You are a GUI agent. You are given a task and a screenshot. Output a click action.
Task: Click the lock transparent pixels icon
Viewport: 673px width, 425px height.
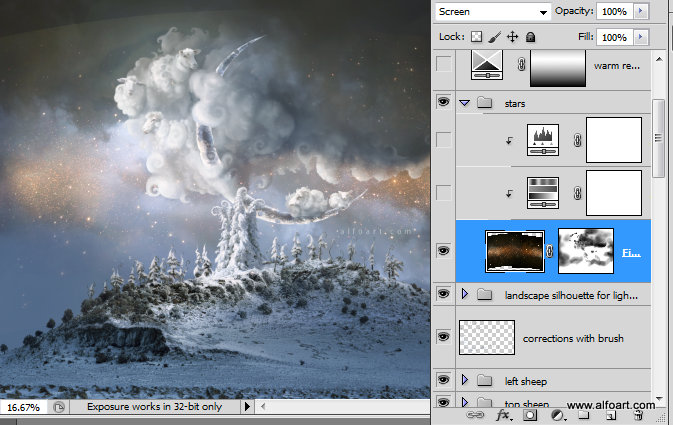(x=476, y=37)
